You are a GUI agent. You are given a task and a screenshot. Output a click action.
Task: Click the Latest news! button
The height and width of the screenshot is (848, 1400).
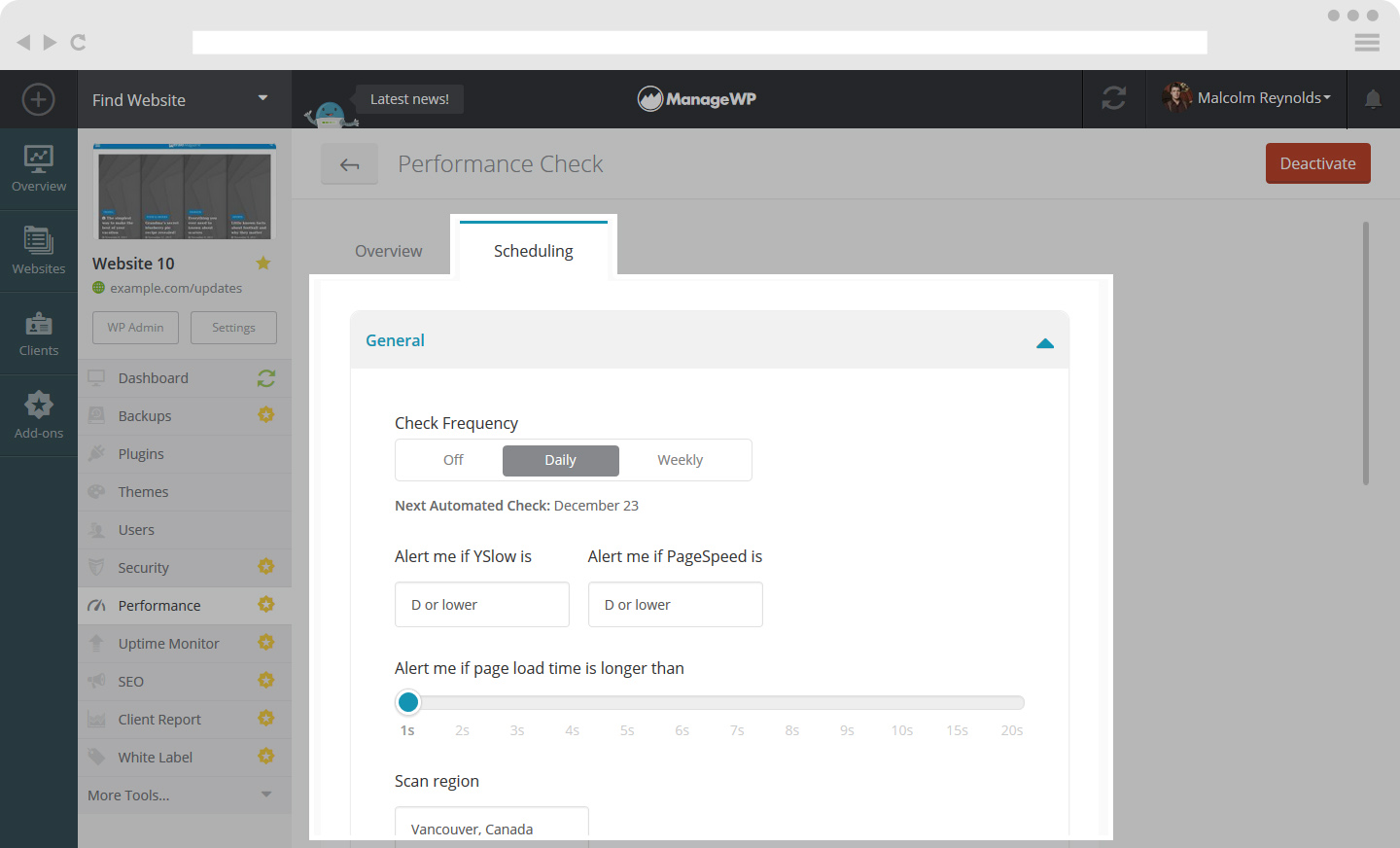409,99
